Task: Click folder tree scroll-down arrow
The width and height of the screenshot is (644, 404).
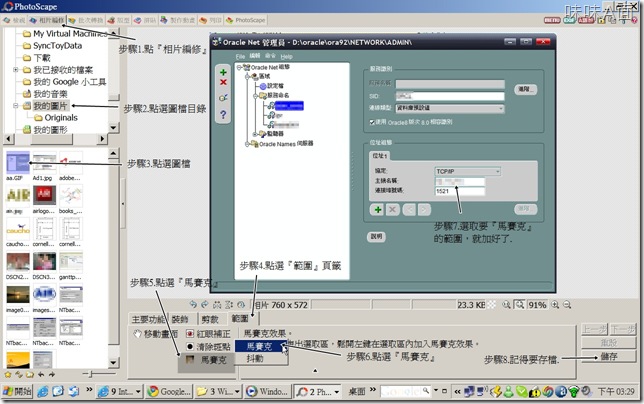Action: [x=113, y=128]
